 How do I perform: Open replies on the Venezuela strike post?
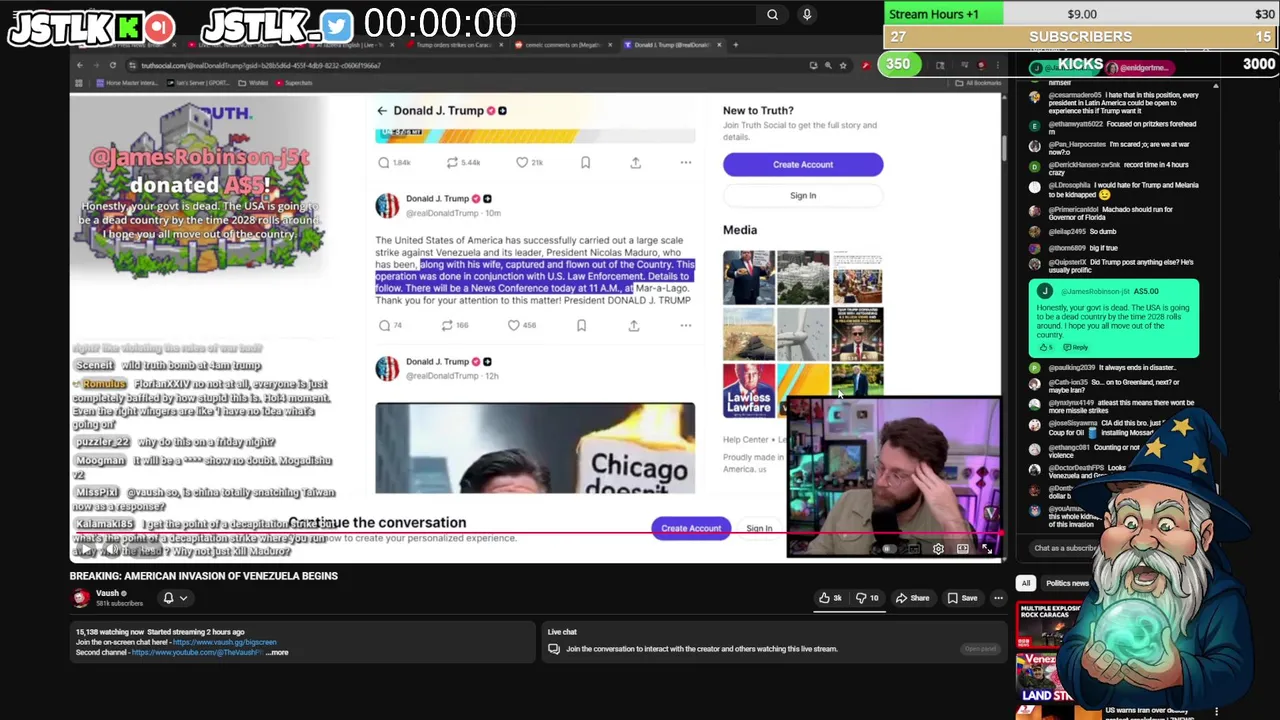(x=384, y=325)
